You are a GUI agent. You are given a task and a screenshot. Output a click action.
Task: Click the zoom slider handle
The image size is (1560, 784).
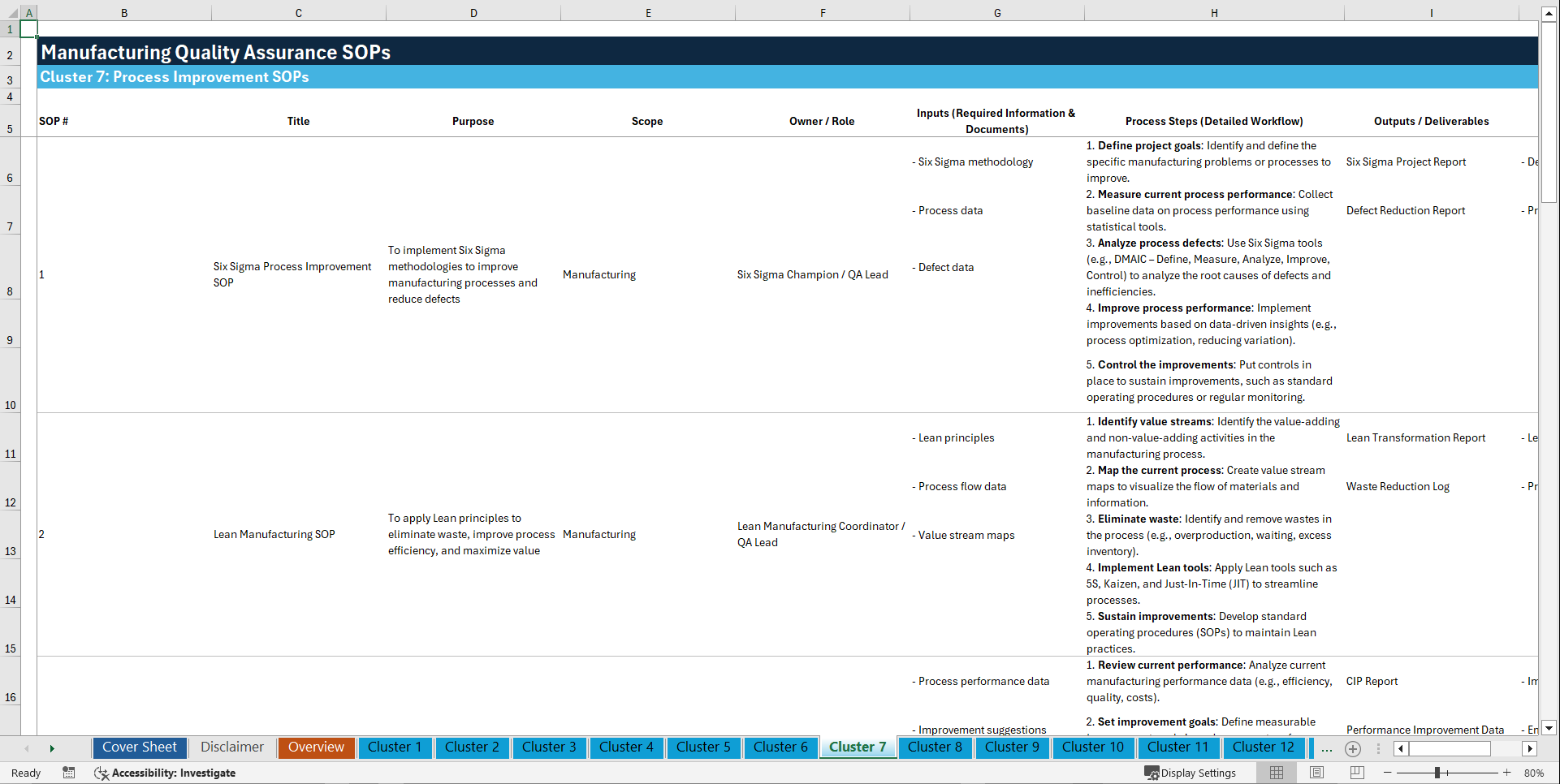coord(1437,773)
